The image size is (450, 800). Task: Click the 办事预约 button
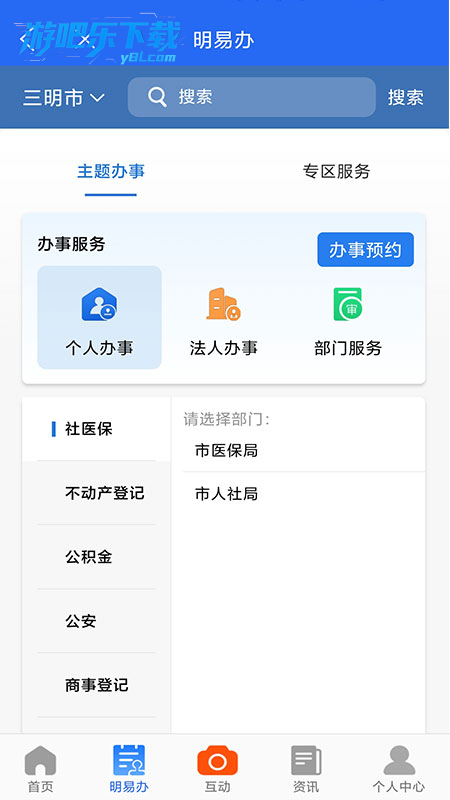tap(365, 249)
